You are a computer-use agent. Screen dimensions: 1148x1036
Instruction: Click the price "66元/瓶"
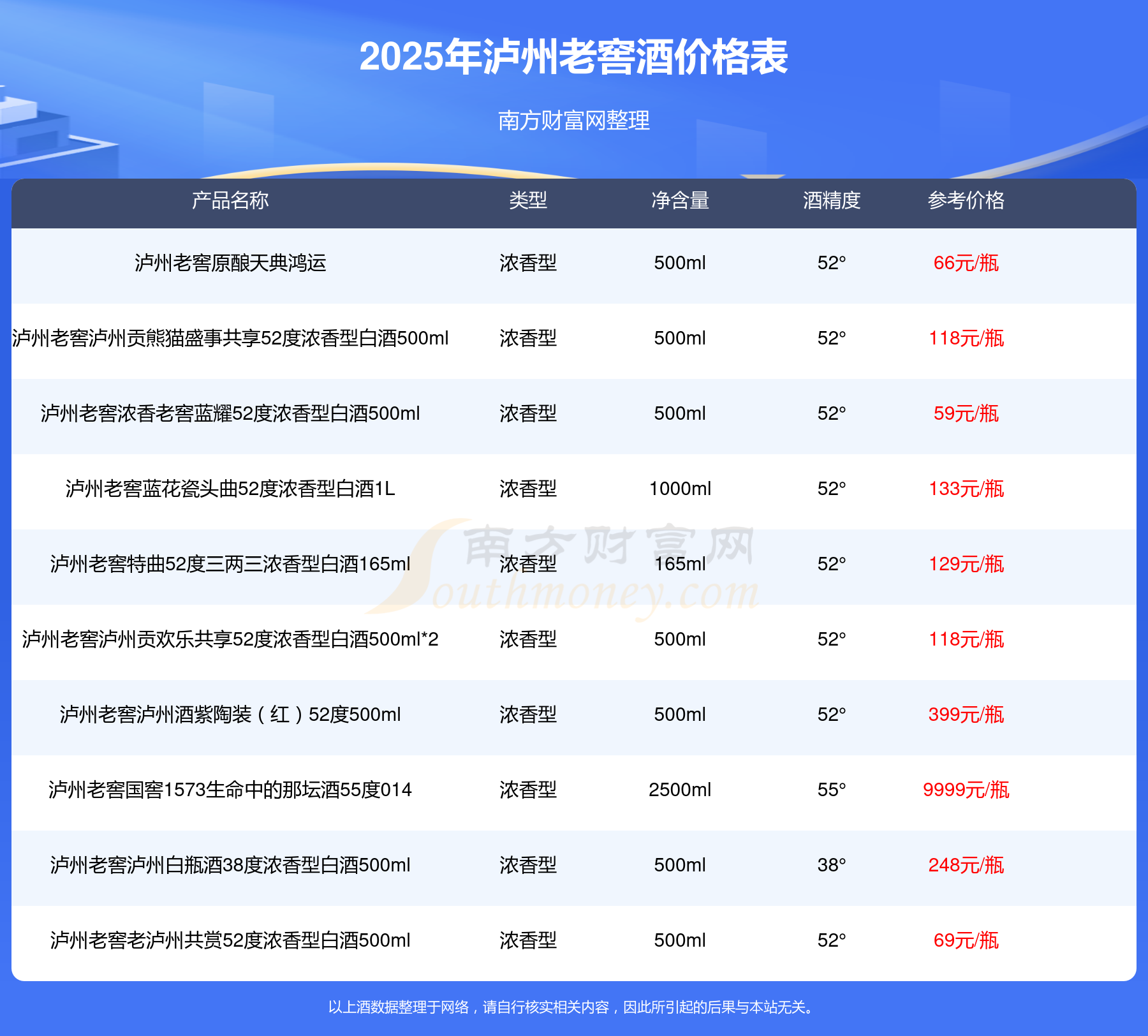pos(966,263)
